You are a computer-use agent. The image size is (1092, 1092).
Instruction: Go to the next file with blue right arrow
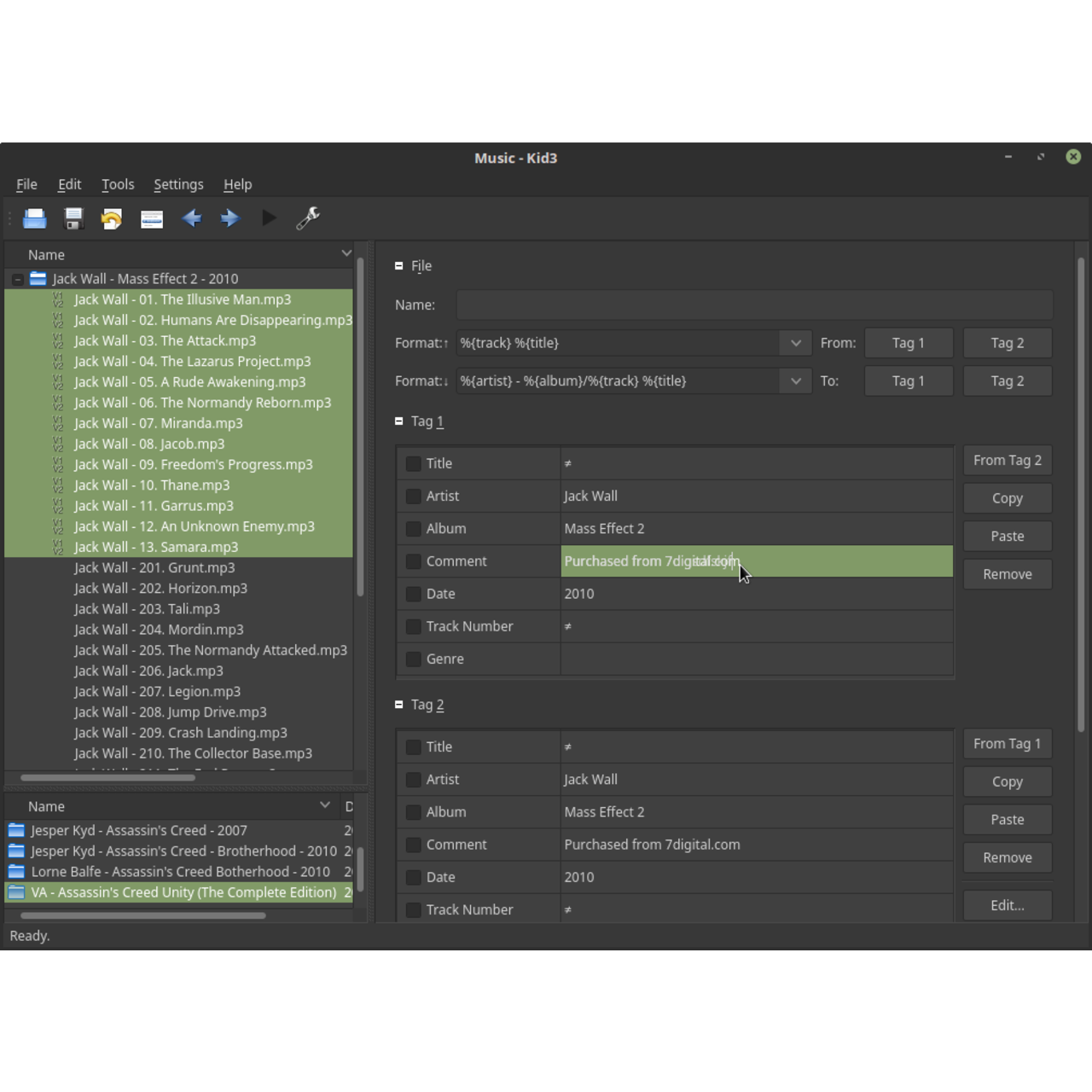[229, 218]
